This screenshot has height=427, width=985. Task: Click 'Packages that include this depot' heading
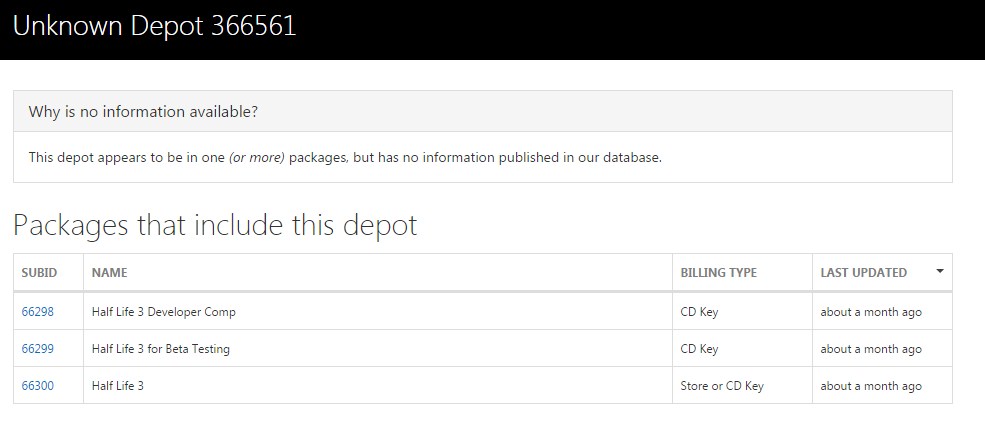[215, 225]
